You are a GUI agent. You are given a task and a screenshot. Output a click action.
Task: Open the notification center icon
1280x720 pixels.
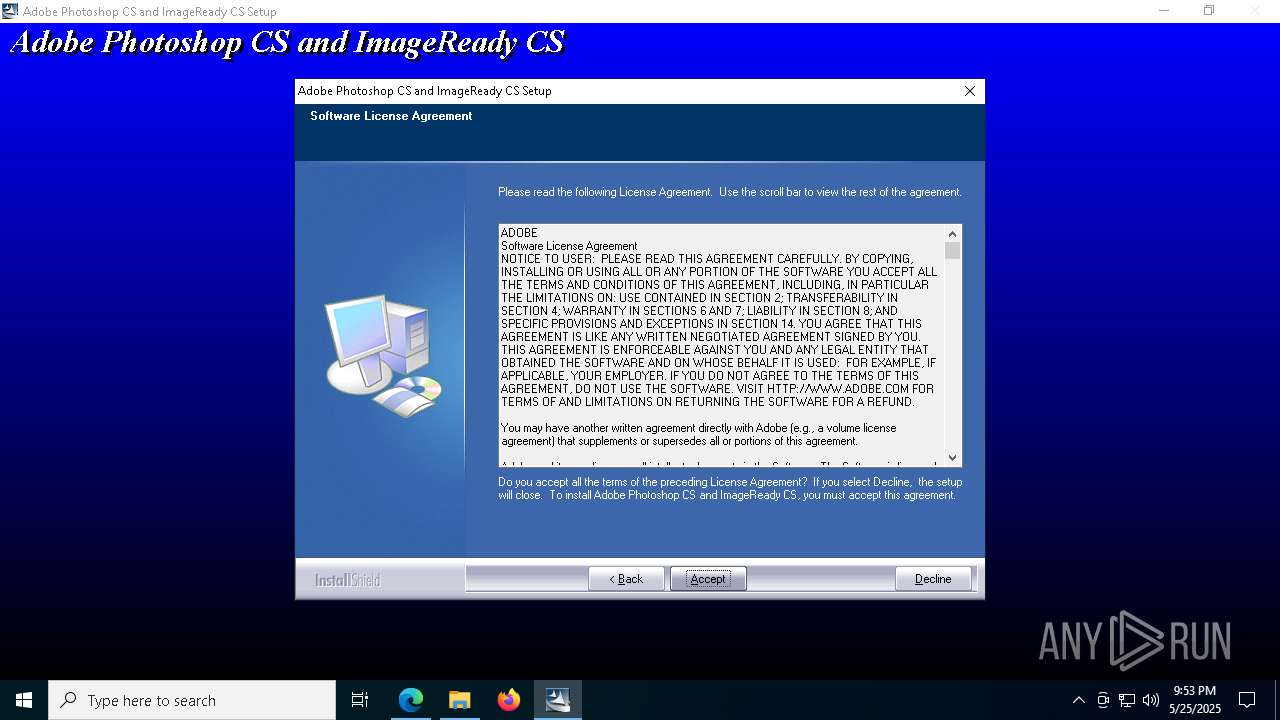point(1247,700)
